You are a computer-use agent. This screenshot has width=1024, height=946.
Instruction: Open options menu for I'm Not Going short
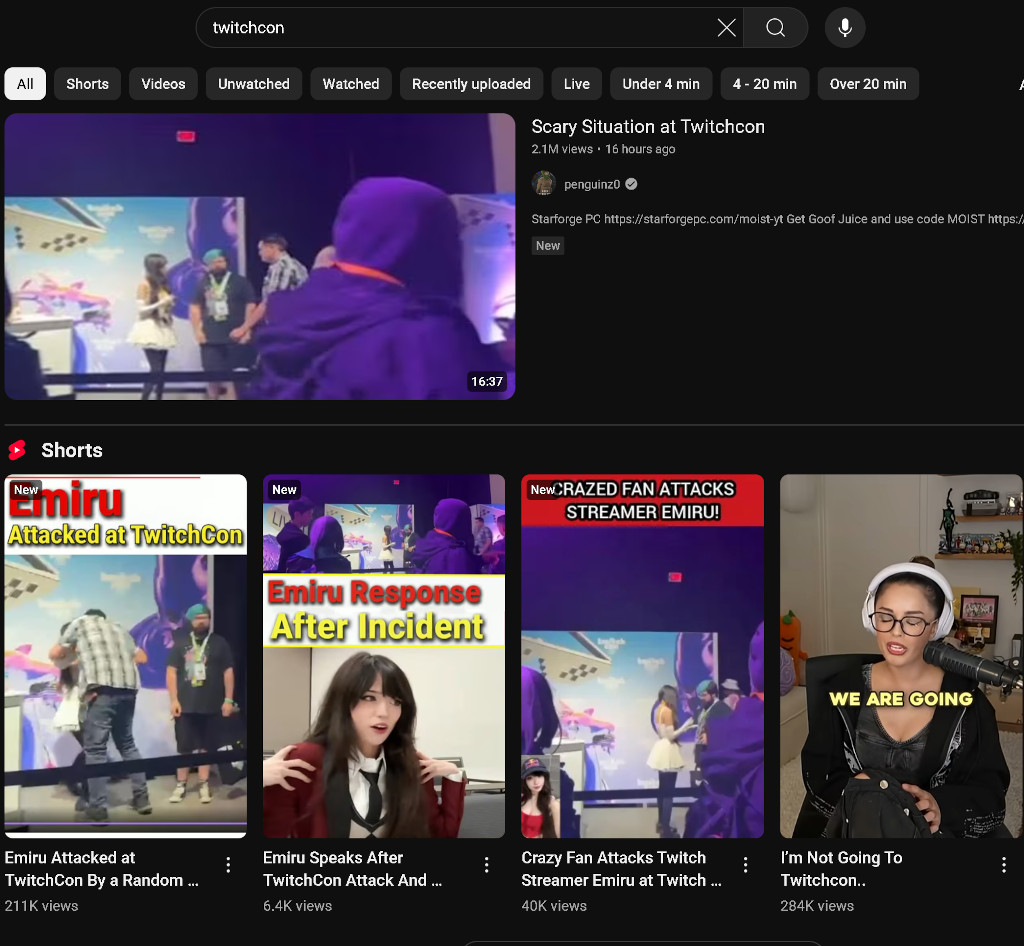click(x=1003, y=865)
